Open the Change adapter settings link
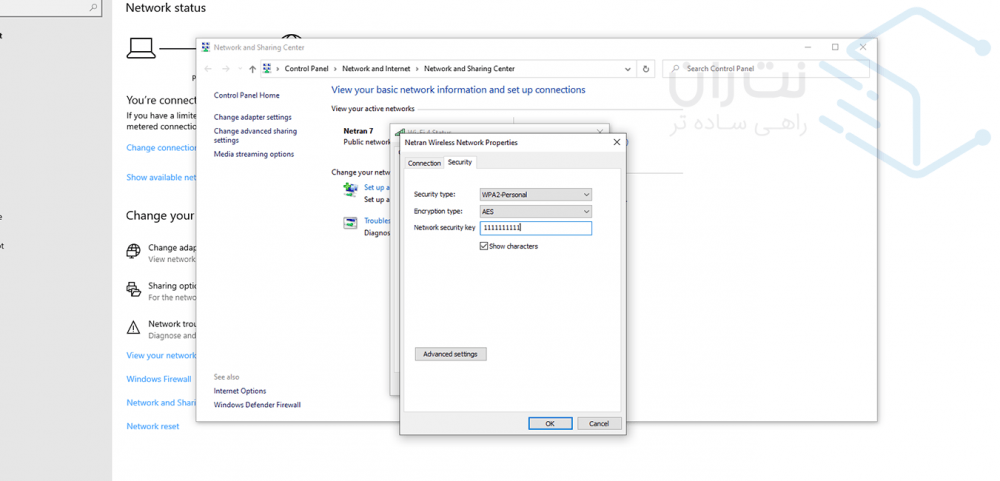The image size is (1000, 481). click(x=252, y=117)
